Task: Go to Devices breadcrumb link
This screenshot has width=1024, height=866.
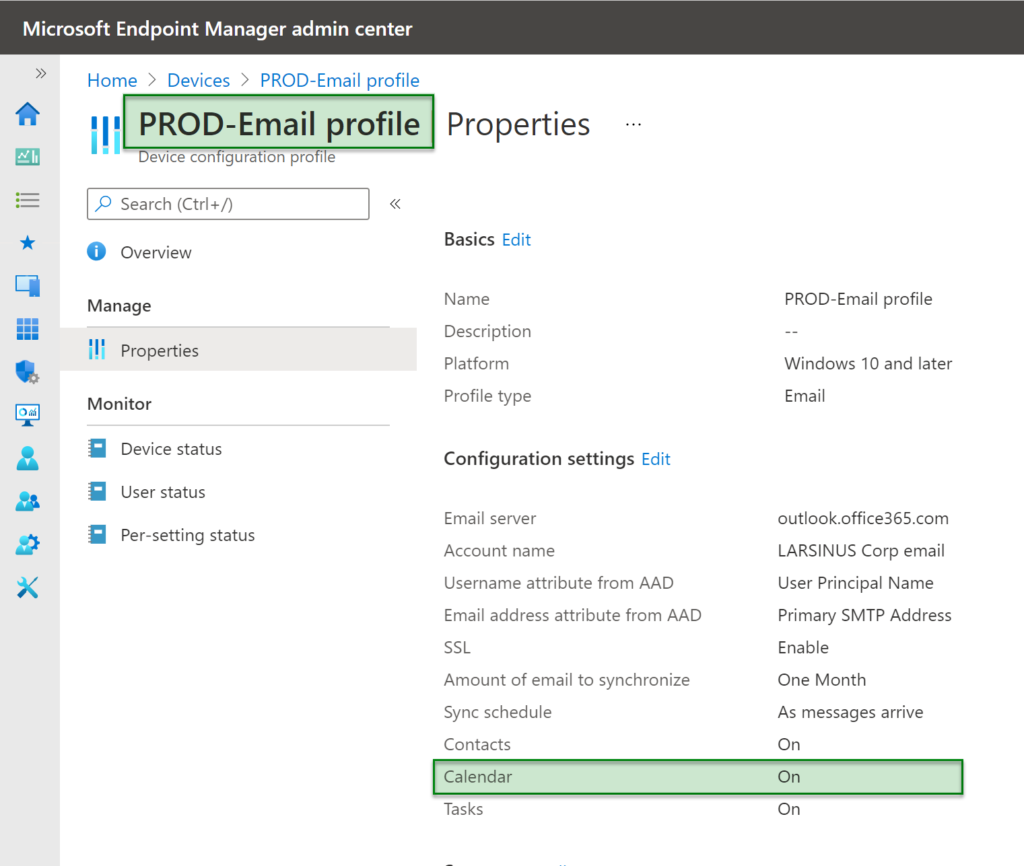Action: point(199,80)
